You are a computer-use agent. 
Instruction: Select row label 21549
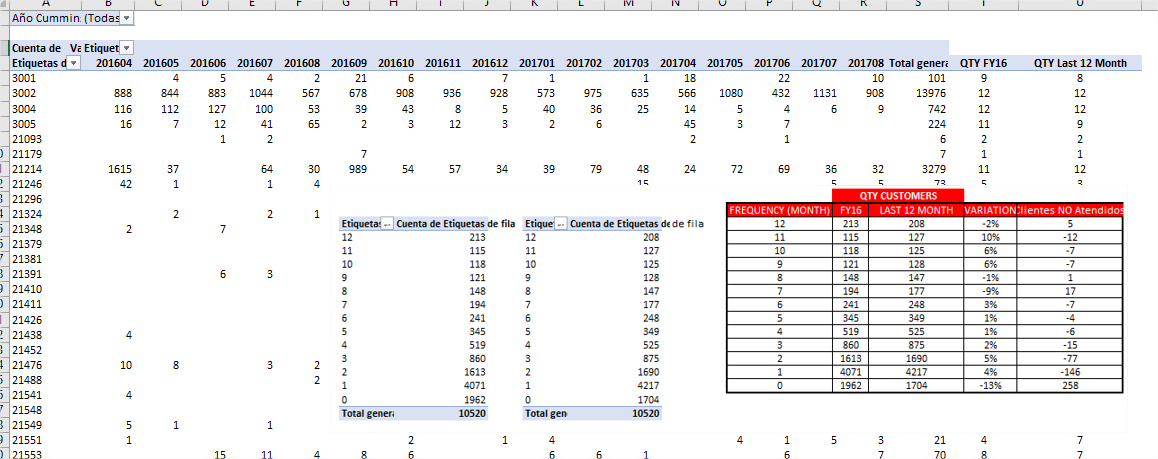[27, 425]
